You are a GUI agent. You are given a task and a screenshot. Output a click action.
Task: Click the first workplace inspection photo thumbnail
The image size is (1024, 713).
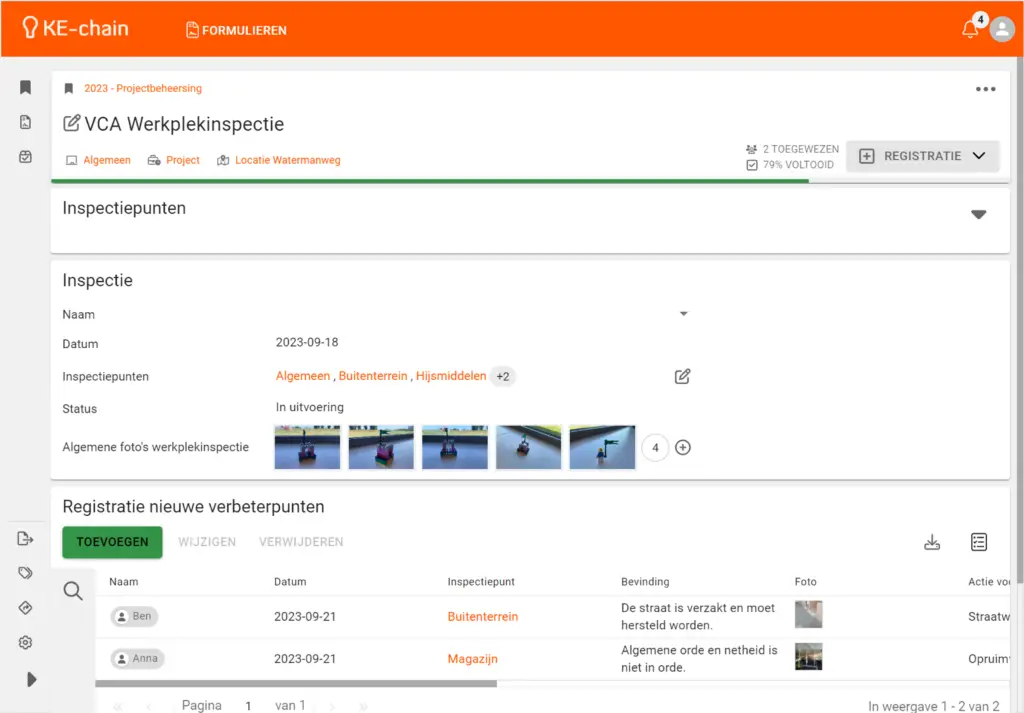(x=308, y=447)
